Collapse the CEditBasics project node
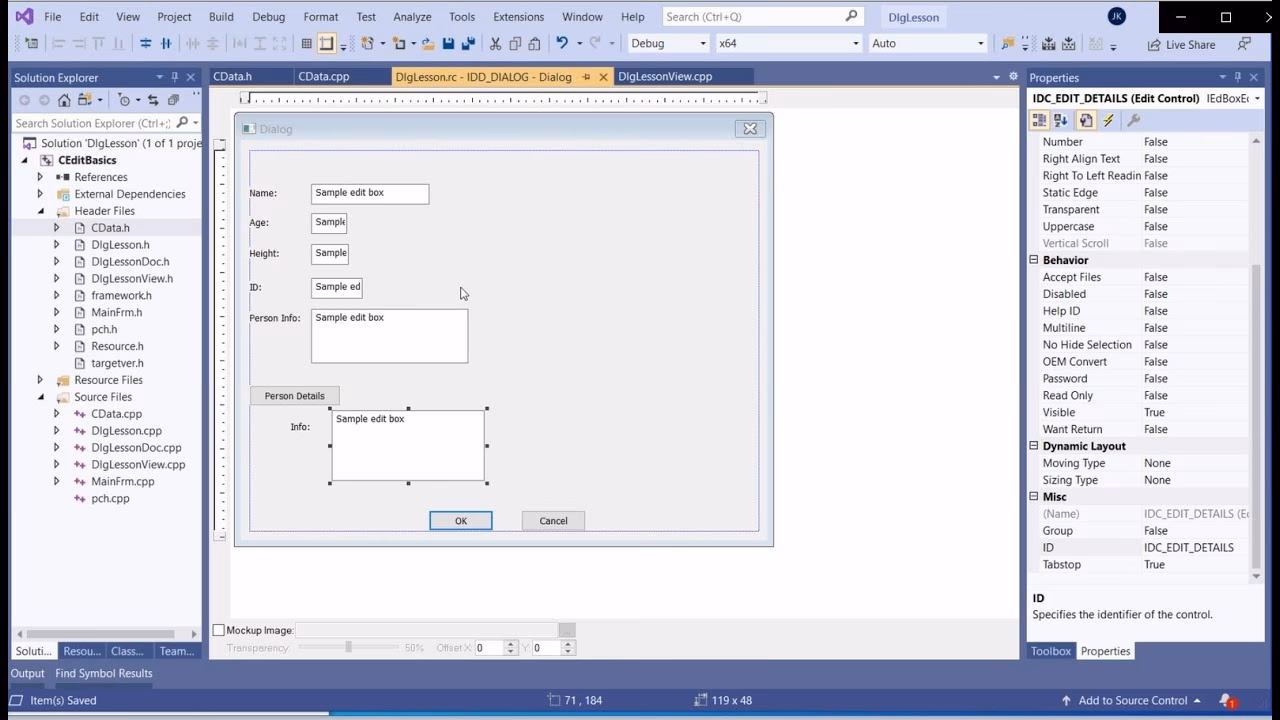This screenshot has width=1280, height=720. click(x=25, y=160)
